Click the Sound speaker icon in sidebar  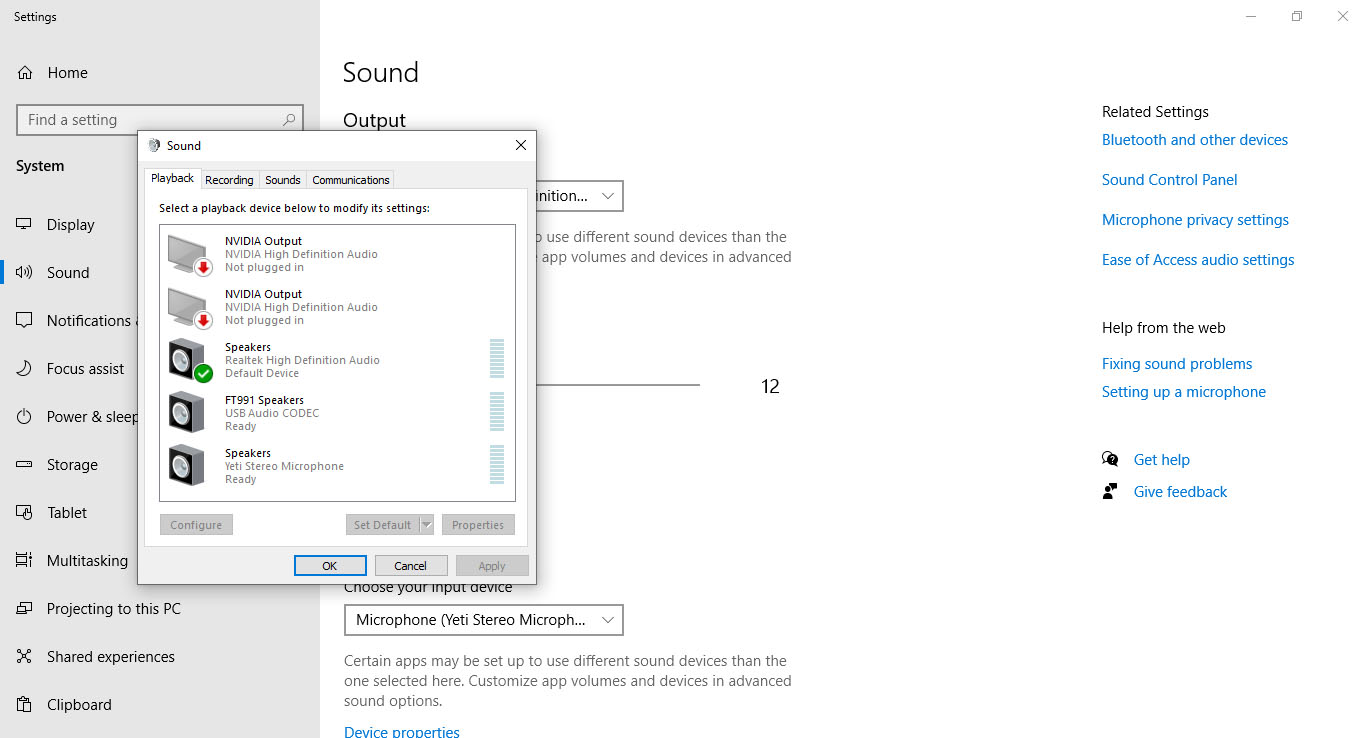[x=25, y=273]
